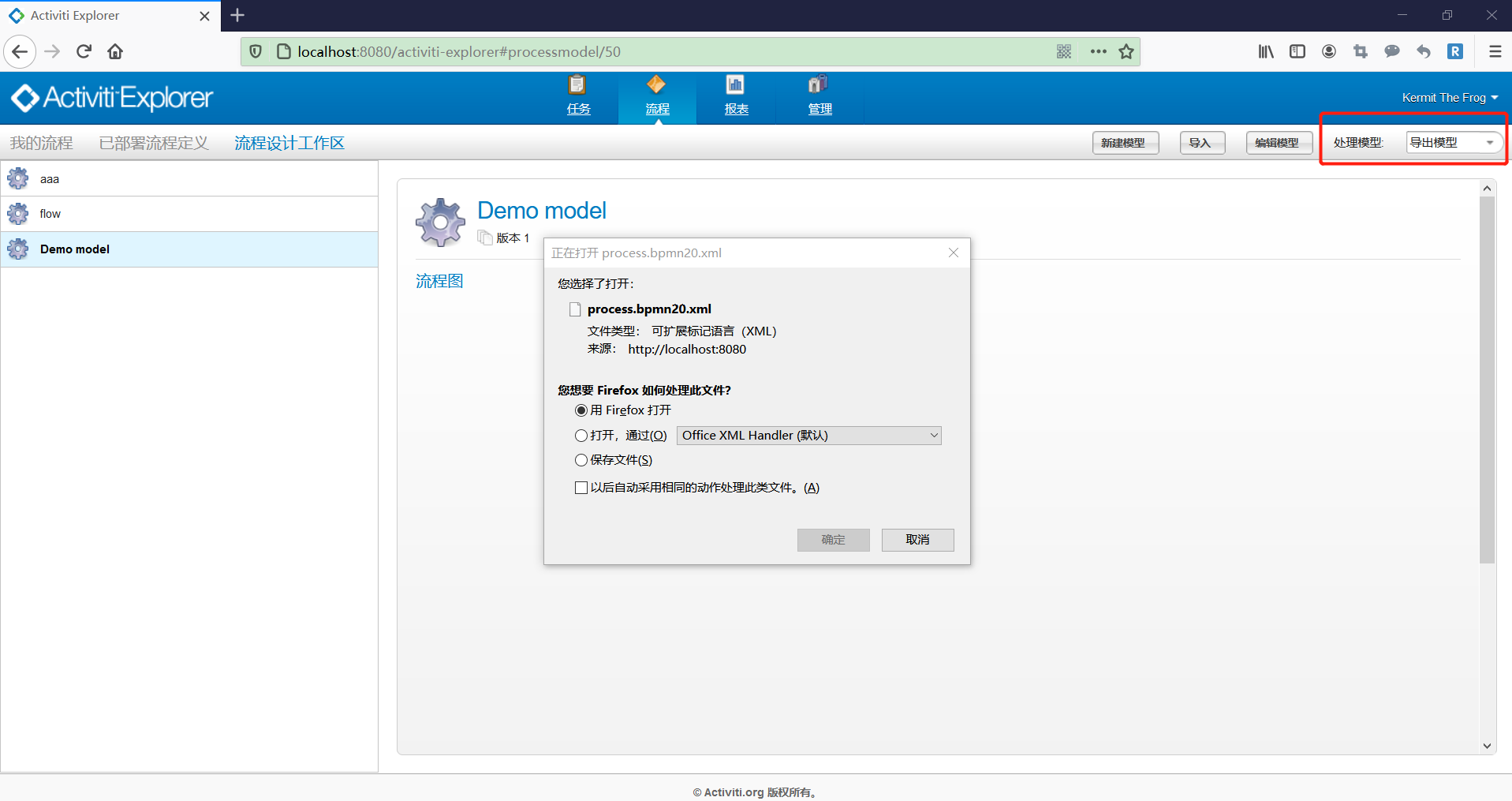Image resolution: width=1512 pixels, height=801 pixels.
Task: Open the Reports (报表) chart icon
Action: coord(735,84)
